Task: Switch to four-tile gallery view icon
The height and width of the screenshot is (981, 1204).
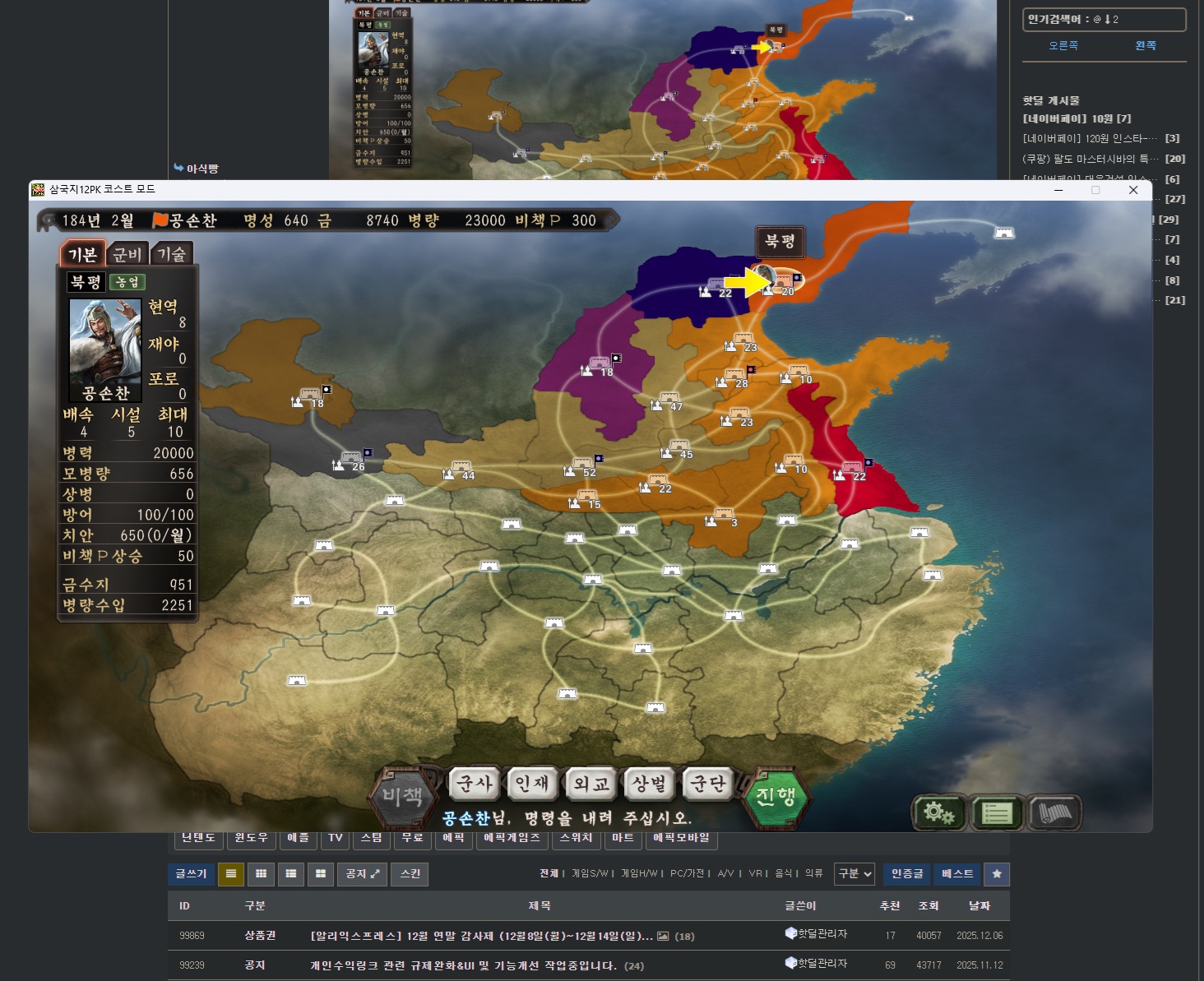Action: pyautogui.click(x=320, y=874)
